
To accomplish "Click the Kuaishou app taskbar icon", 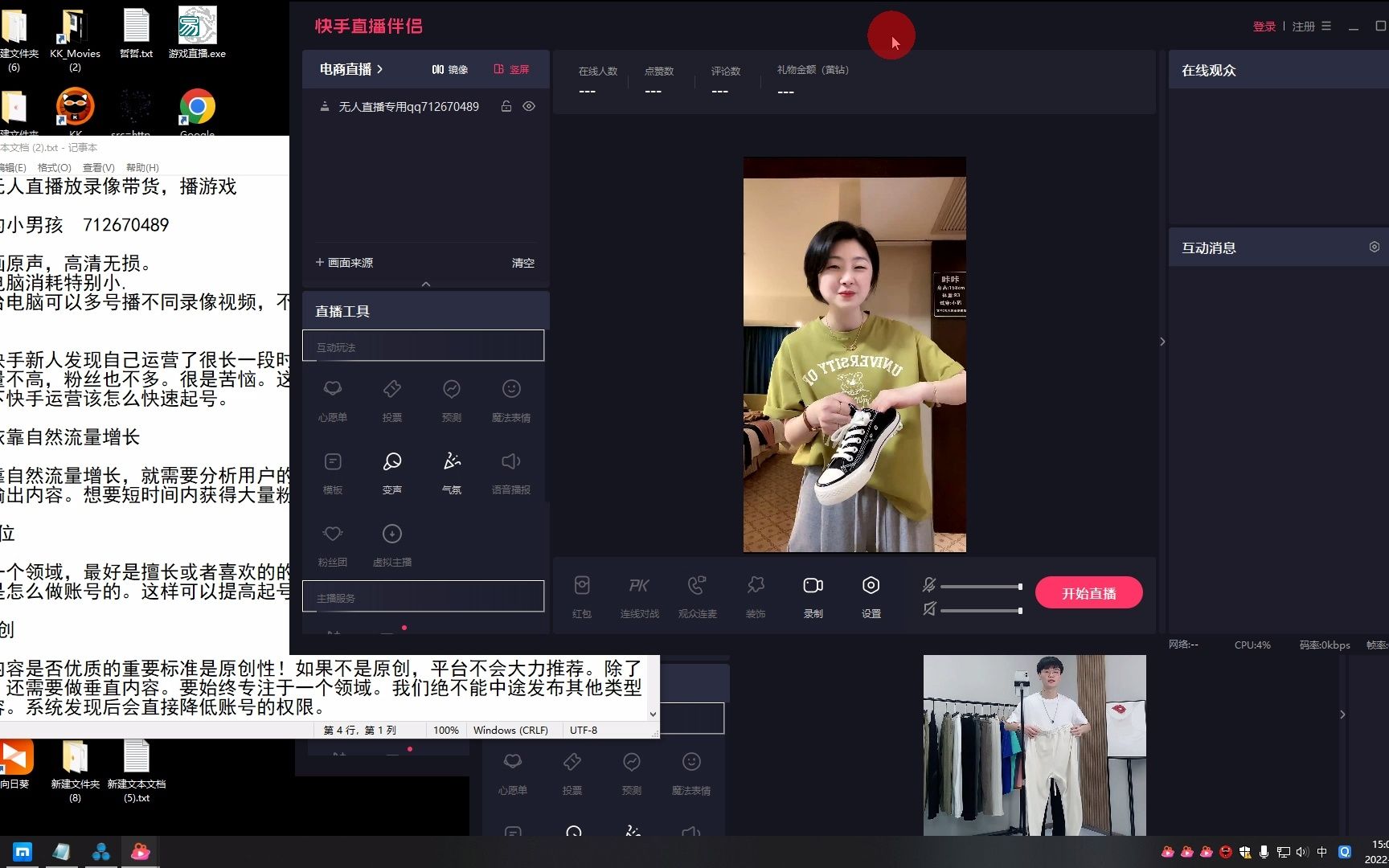I will (141, 852).
